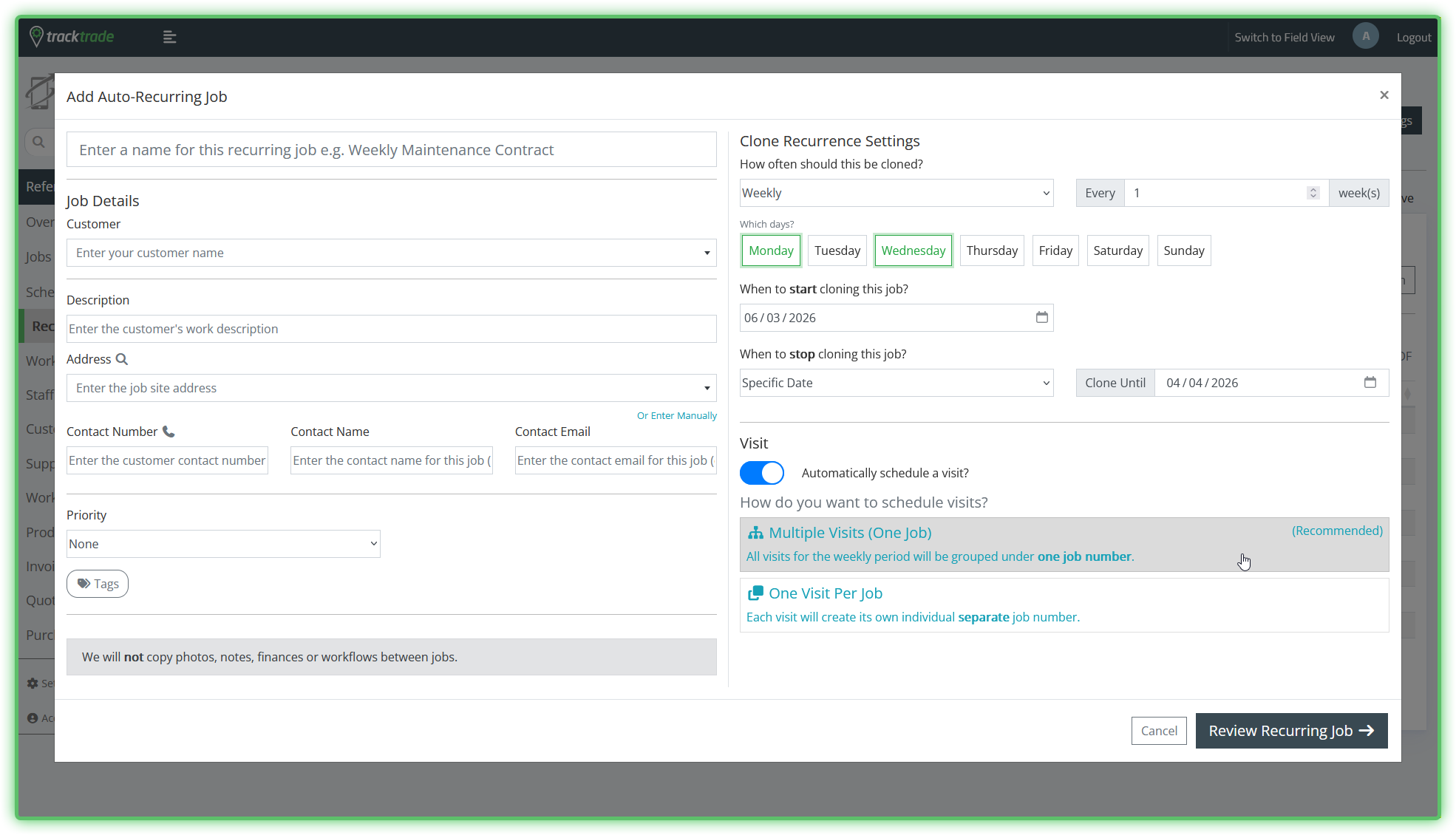Click the hamburger menu icon in top bar

point(169,37)
